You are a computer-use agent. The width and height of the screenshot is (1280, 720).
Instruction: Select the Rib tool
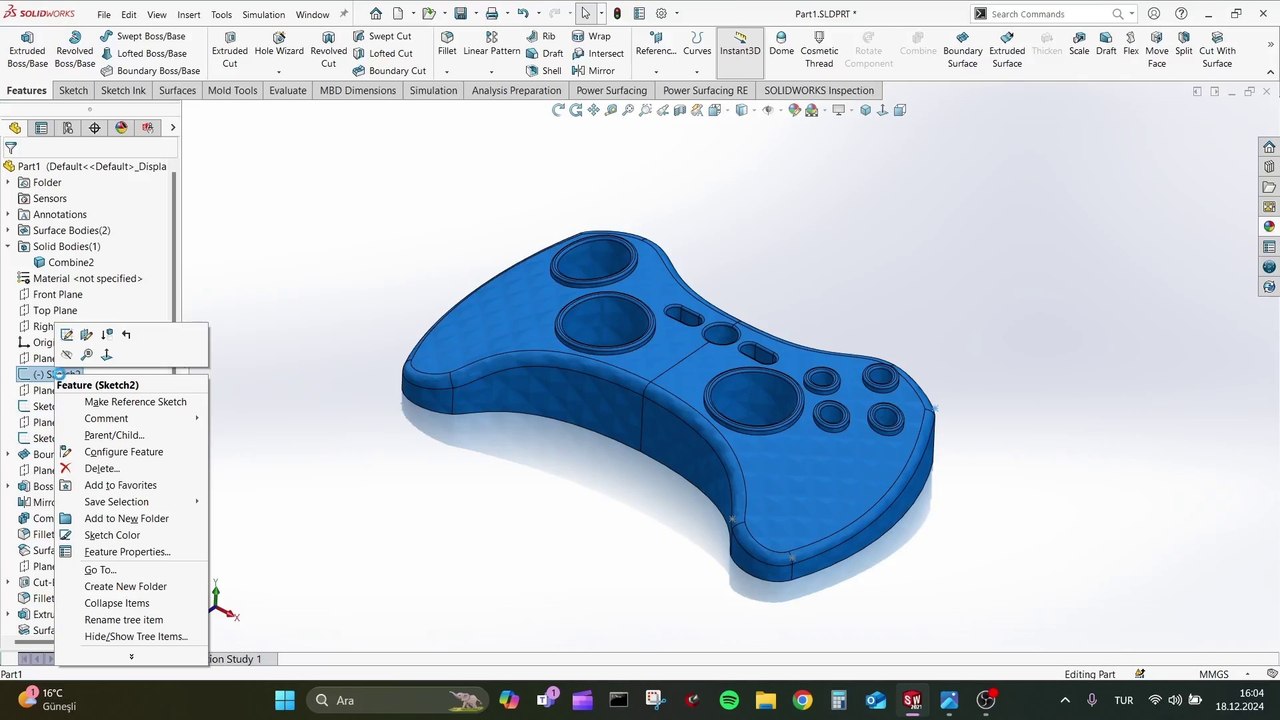coord(540,36)
